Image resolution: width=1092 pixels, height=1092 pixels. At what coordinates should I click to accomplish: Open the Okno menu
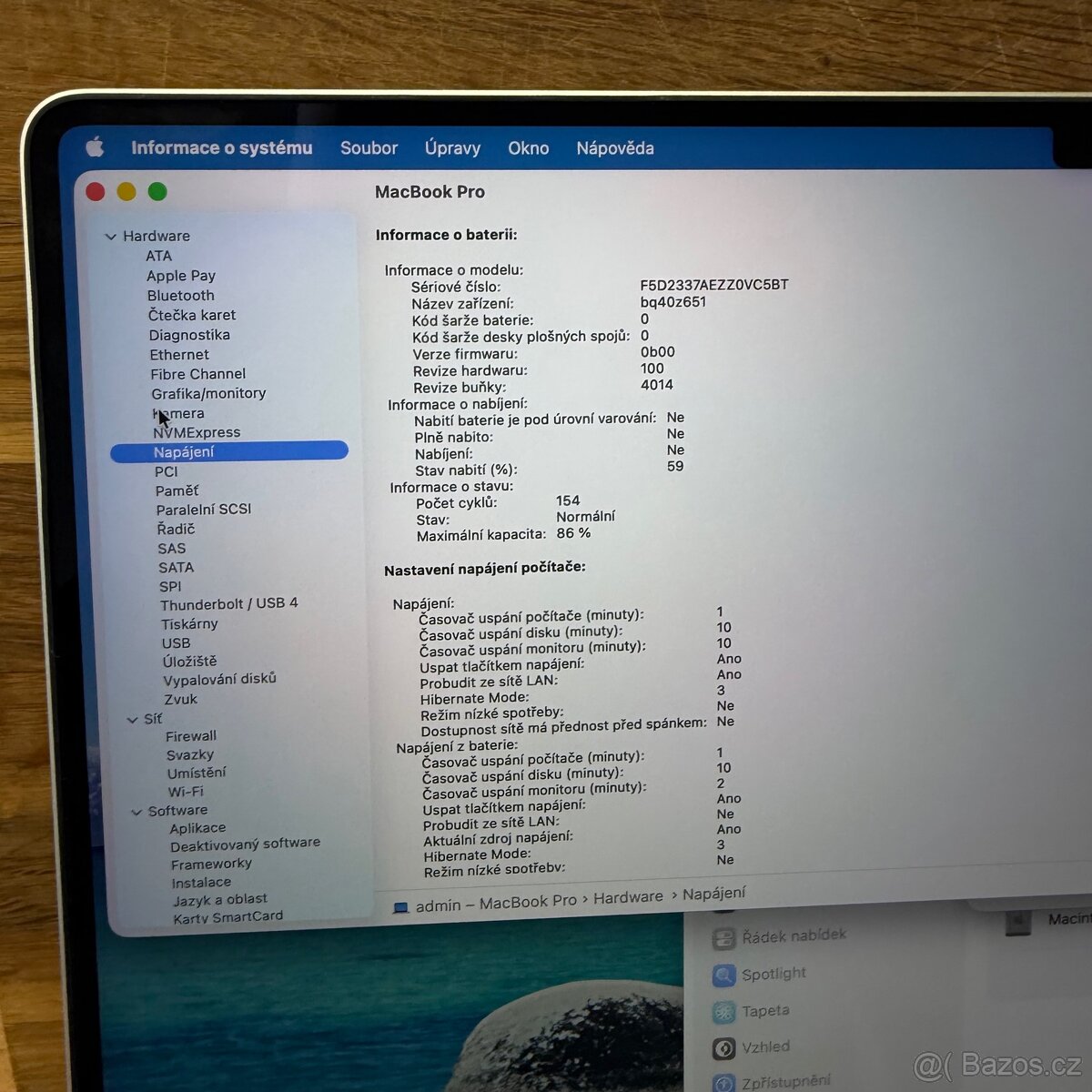528,147
